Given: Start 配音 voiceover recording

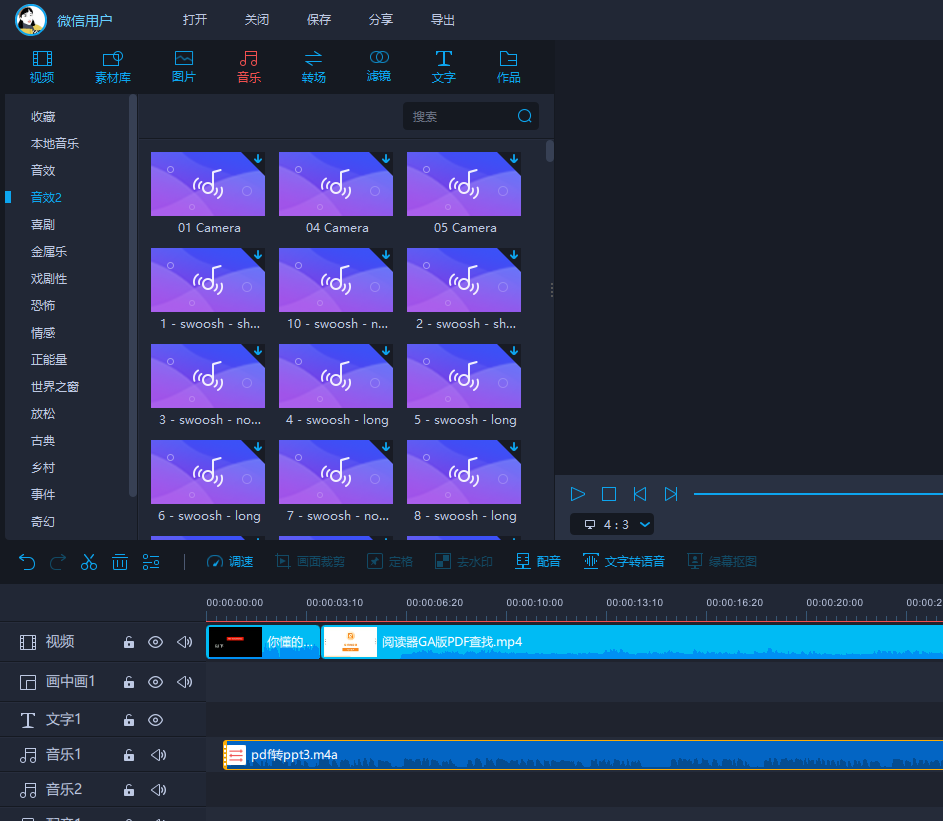Looking at the screenshot, I should (538, 562).
